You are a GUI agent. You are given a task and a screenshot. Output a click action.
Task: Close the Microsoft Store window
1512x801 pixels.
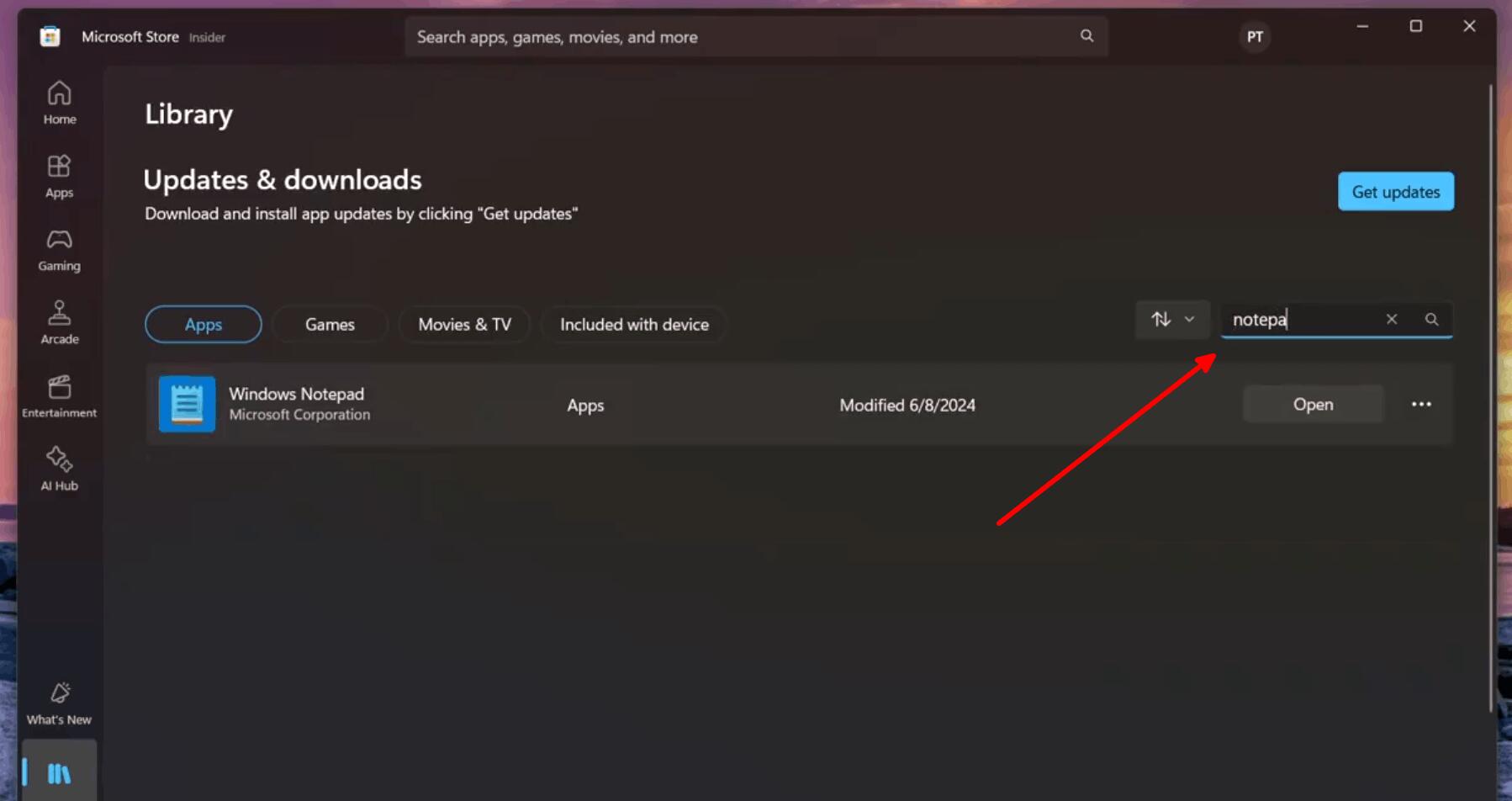pyautogui.click(x=1469, y=26)
